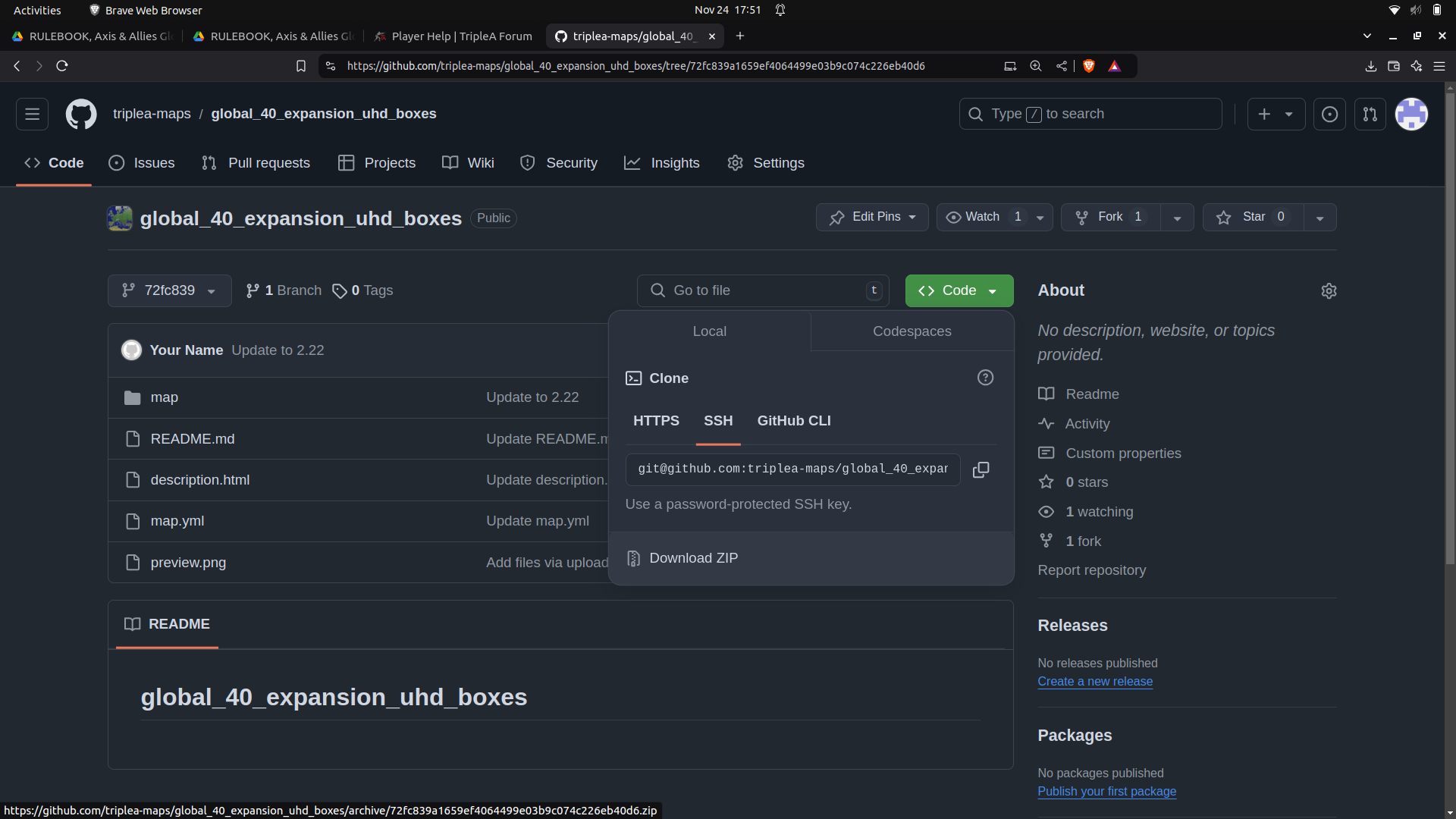Click the share icon in address bar
This screenshot has width=1456, height=819.
1062,66
